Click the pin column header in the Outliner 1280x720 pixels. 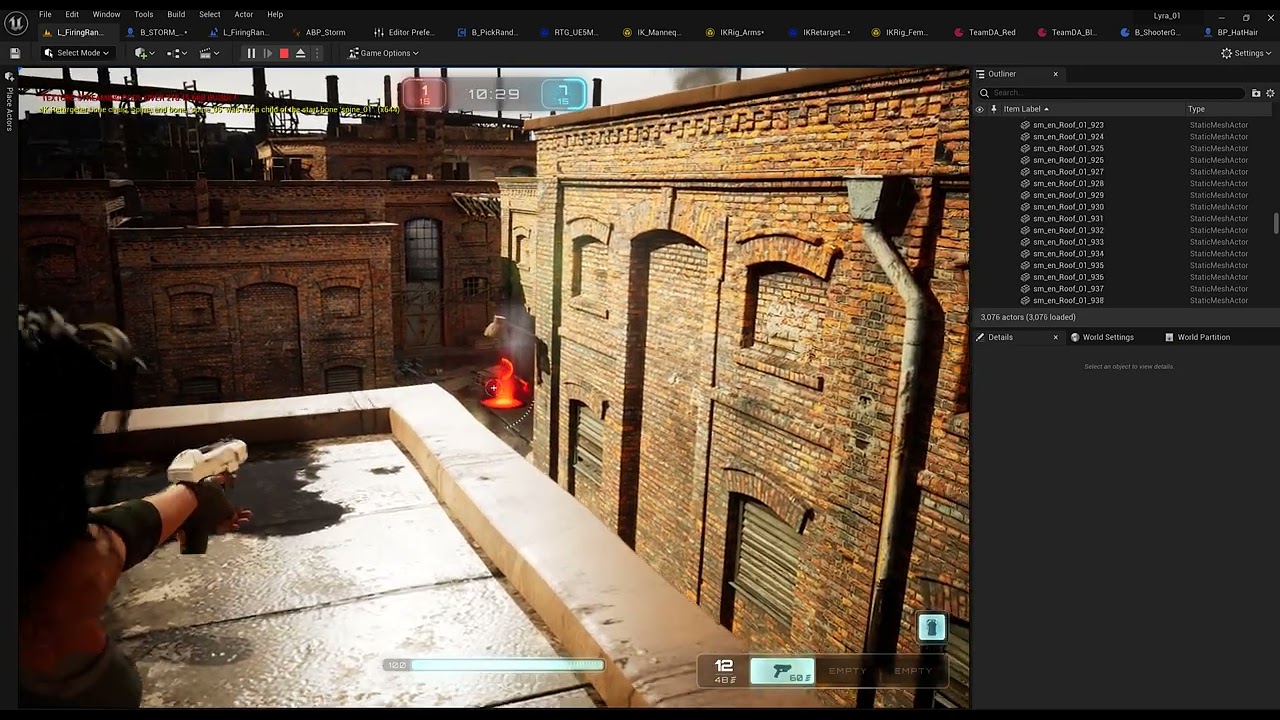[x=994, y=109]
